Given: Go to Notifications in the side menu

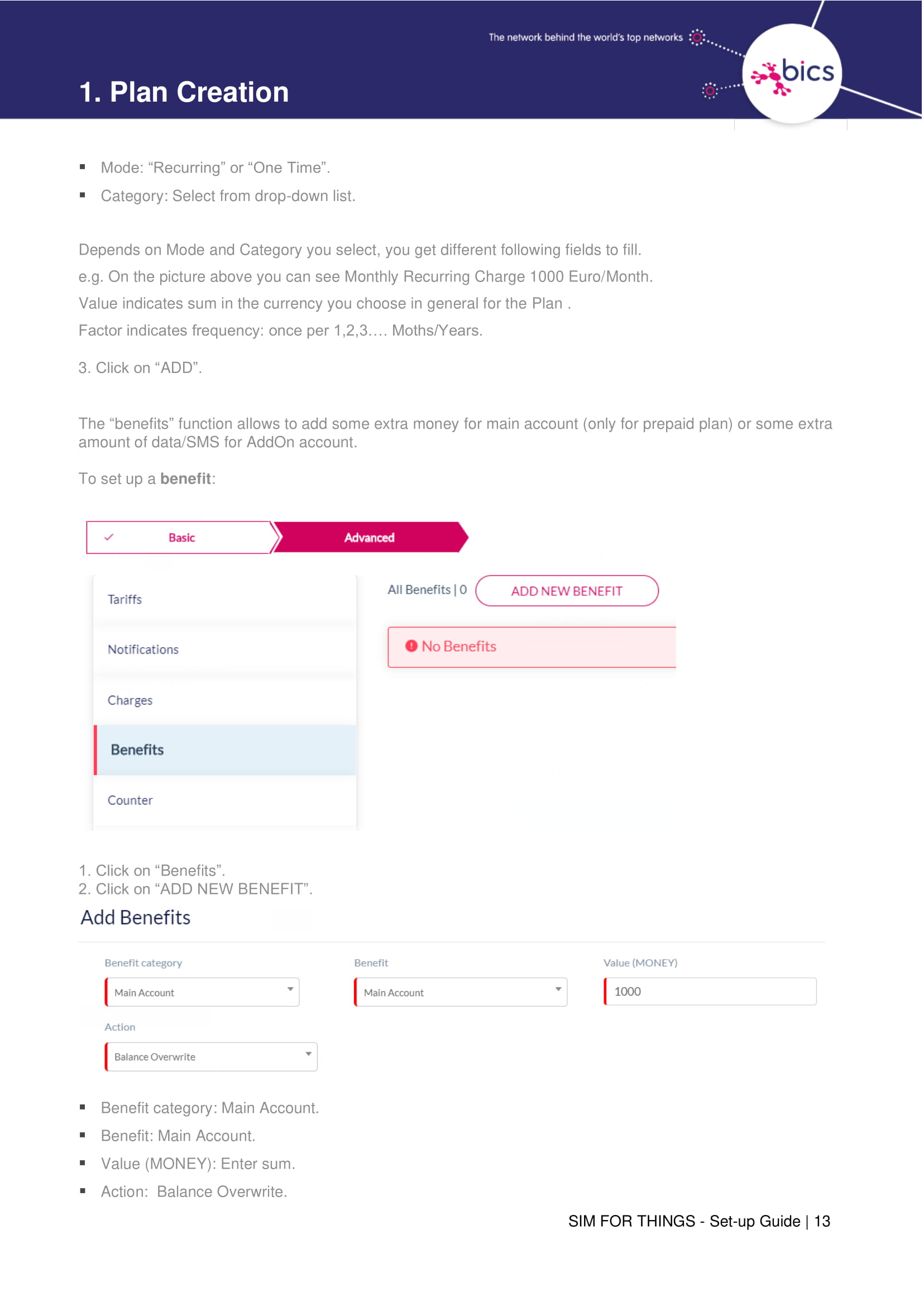Looking at the screenshot, I should click(x=143, y=649).
